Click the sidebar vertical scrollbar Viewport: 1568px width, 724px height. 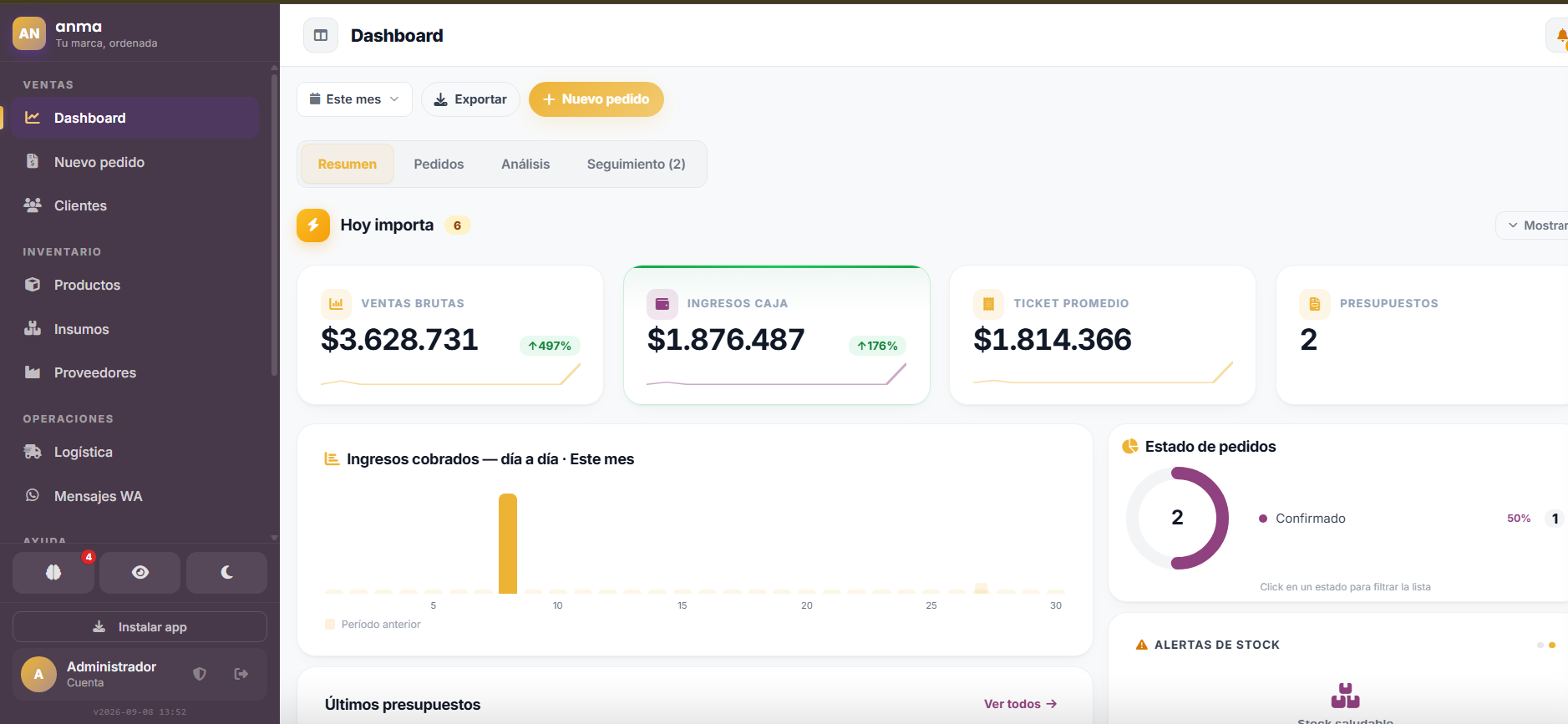click(x=274, y=225)
